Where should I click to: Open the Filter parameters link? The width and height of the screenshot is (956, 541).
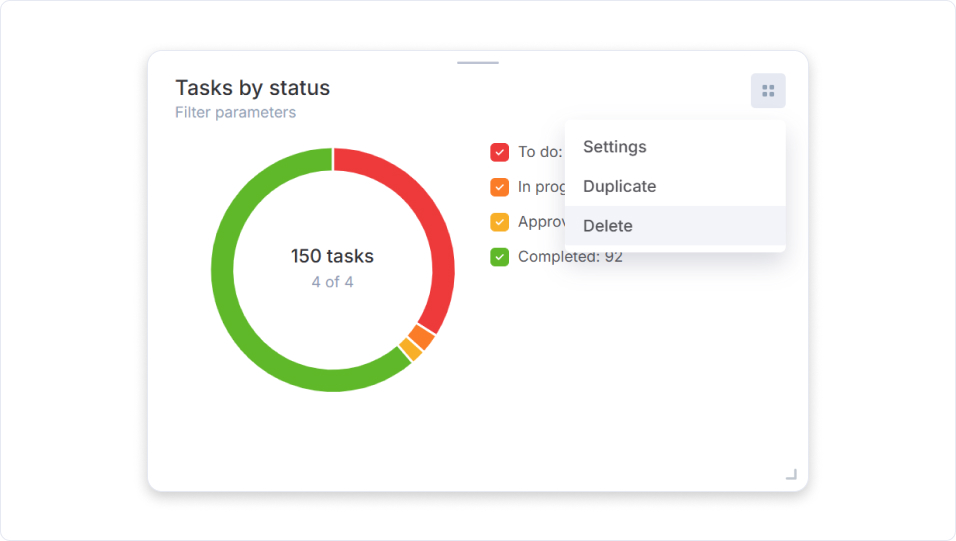click(235, 113)
